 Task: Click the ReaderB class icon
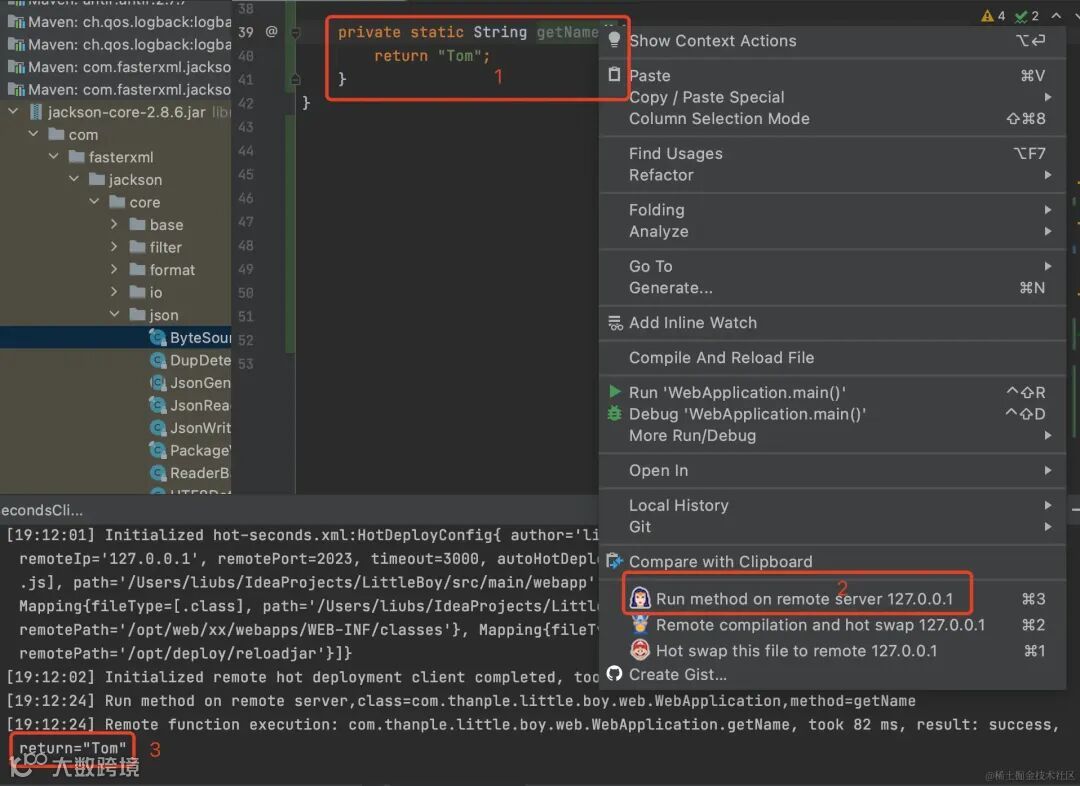point(158,473)
